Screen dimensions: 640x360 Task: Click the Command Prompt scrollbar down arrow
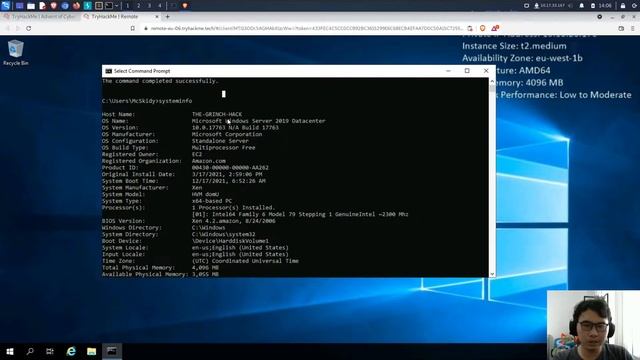tap(492, 274)
